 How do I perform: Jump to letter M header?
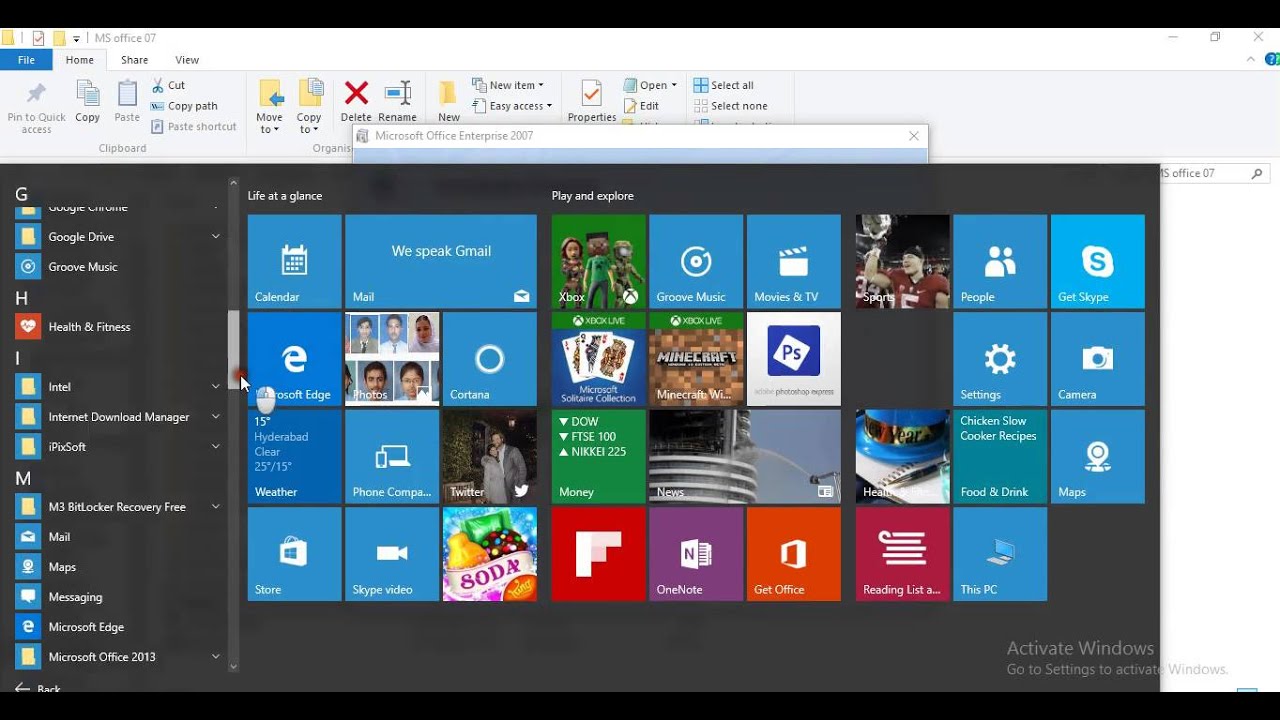click(23, 478)
